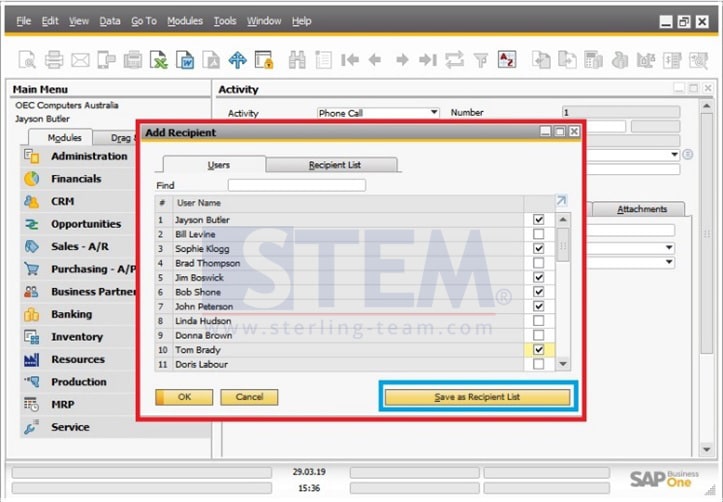Click the Find input field
This screenshot has width=723, height=502.
297,185
